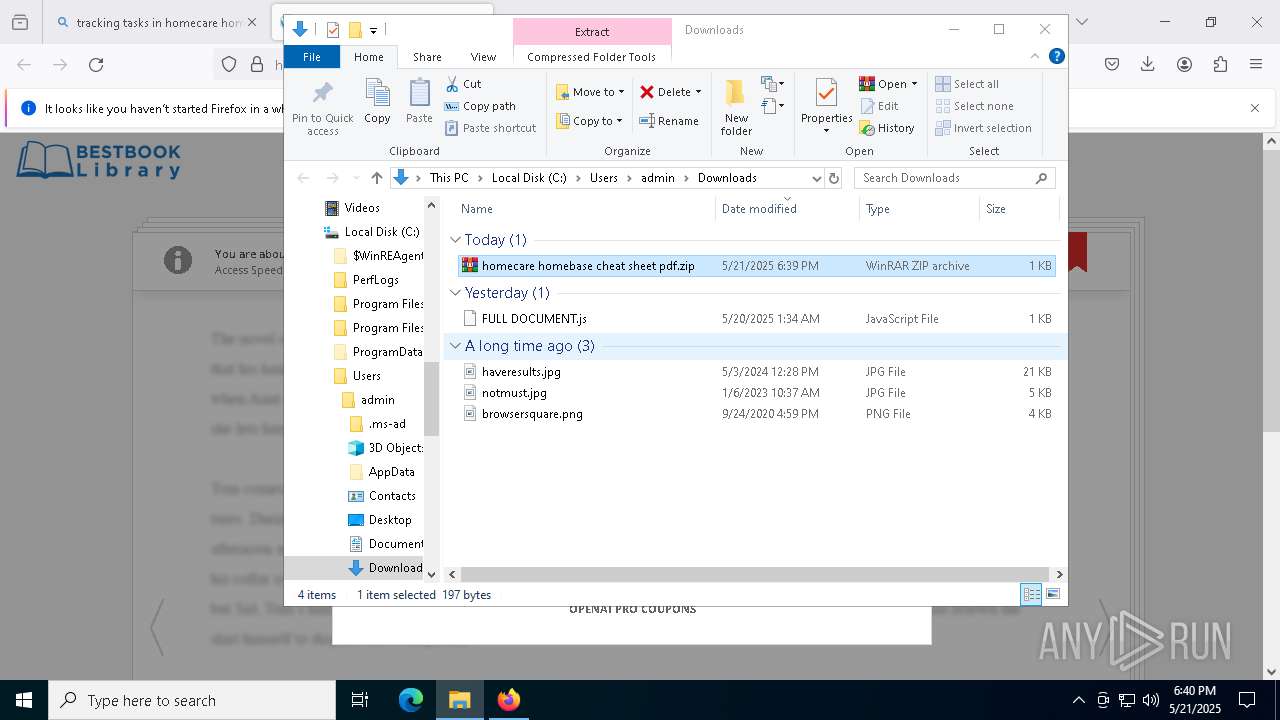The height and width of the screenshot is (720, 1280).
Task: Customize Quick Access Toolbar dropdown arrow
Action: tap(373, 30)
